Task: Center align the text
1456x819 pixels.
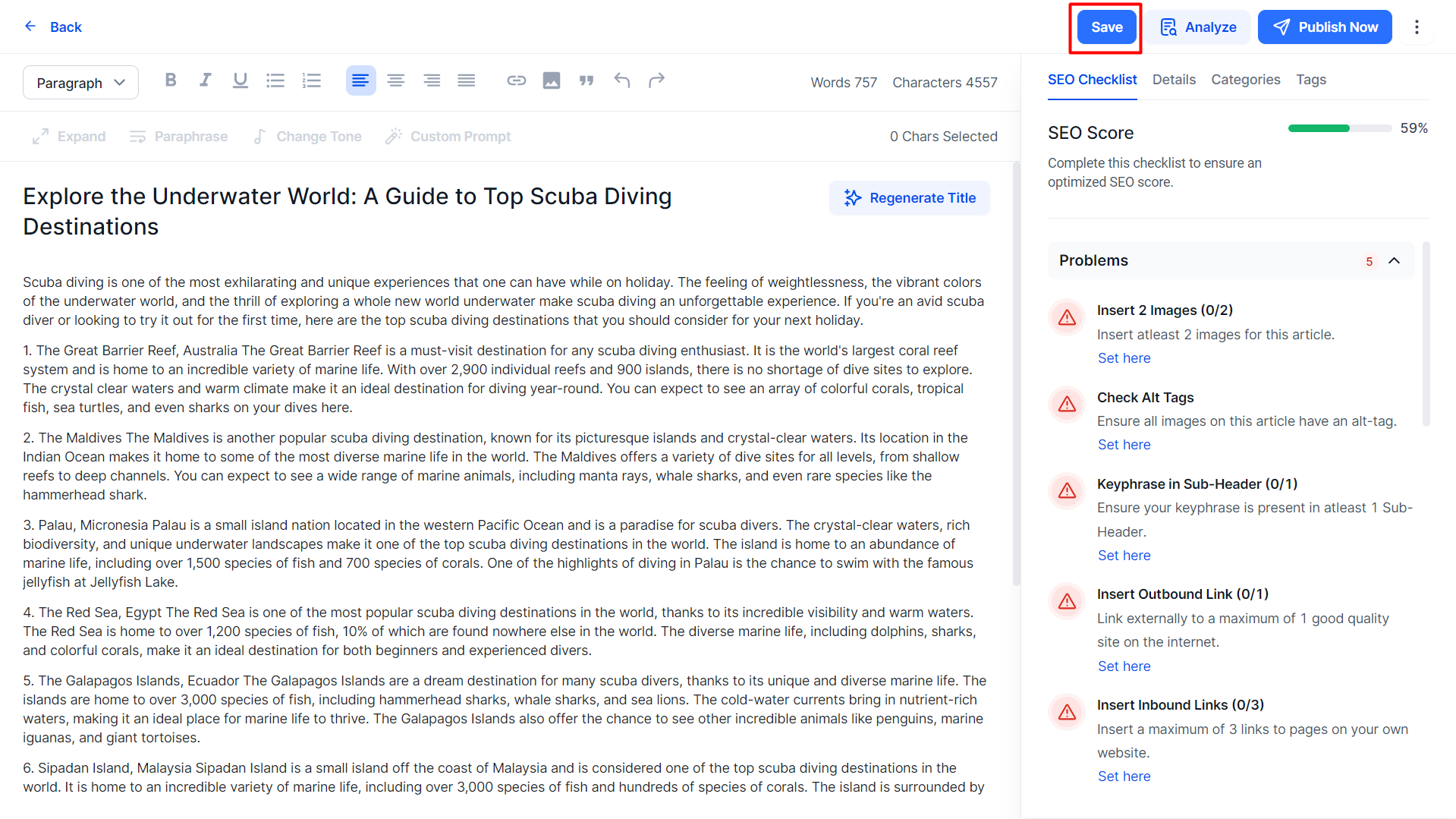Action: click(395, 80)
